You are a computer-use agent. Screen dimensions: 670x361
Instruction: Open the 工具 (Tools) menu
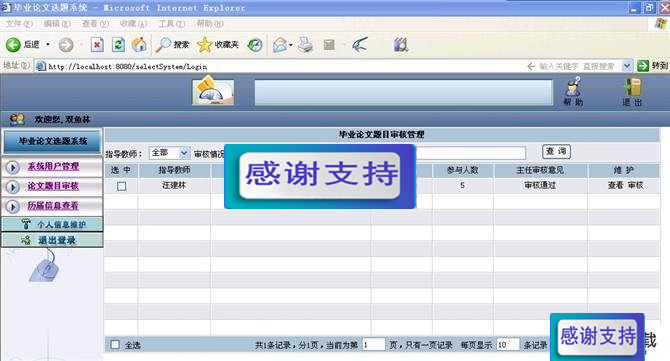[x=172, y=23]
